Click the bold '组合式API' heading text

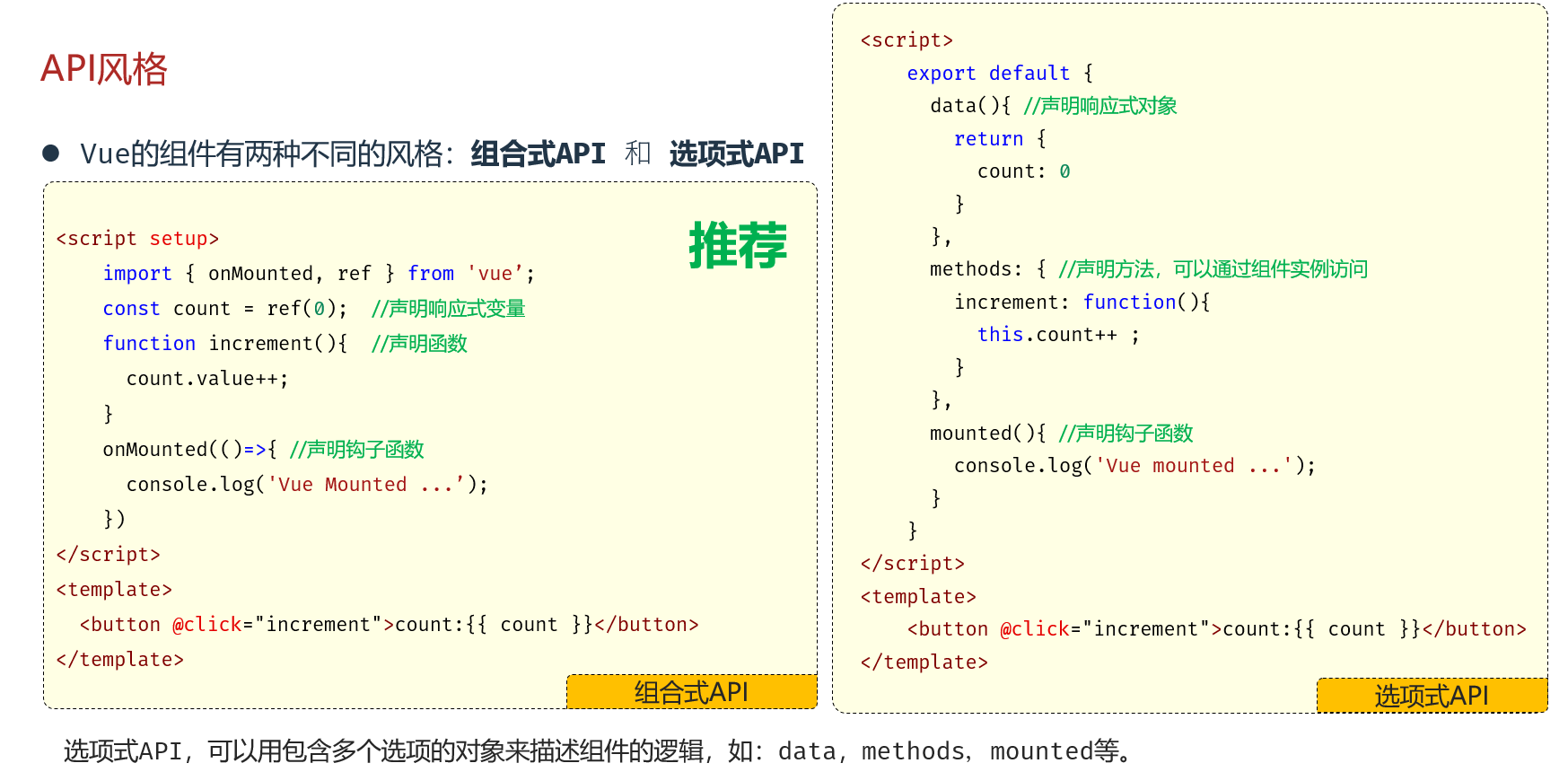[539, 154]
